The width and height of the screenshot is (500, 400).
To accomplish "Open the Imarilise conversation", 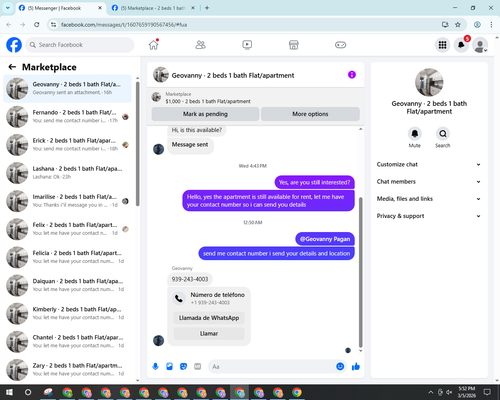I will 67,201.
